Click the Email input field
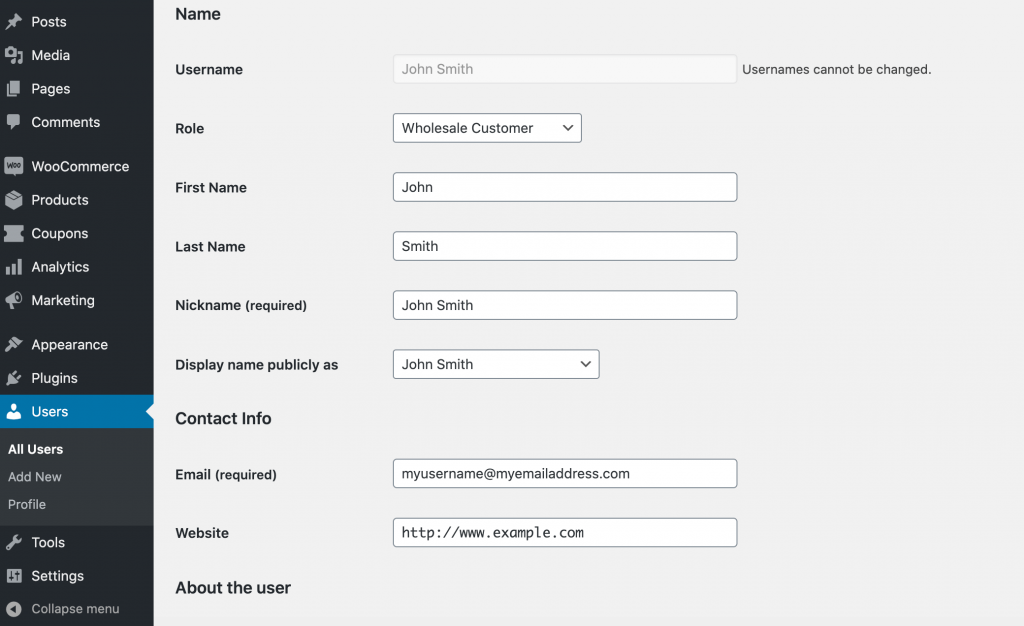Viewport: 1024px width, 626px height. (x=565, y=473)
